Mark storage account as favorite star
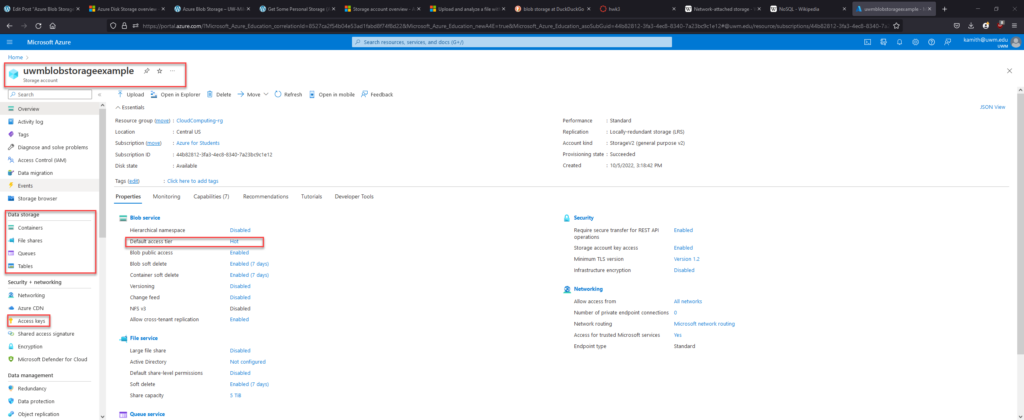Image resolution: width=1024 pixels, height=420 pixels. pos(159,71)
